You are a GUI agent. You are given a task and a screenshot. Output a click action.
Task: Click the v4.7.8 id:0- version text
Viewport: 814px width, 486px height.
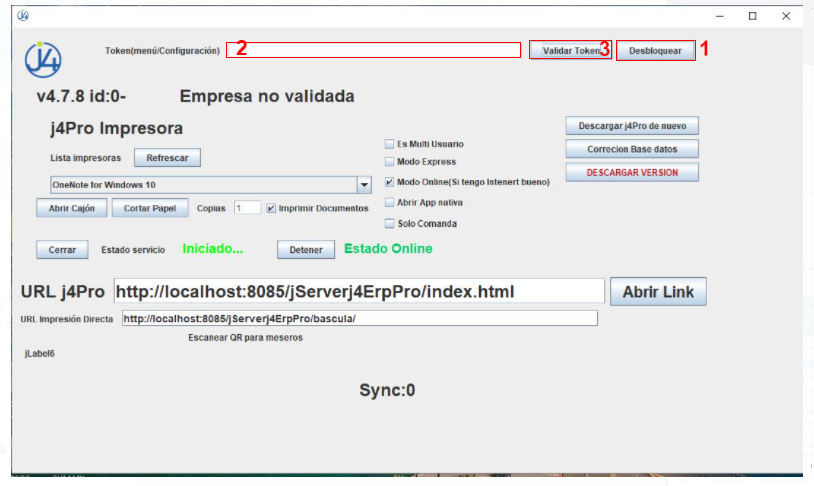82,96
